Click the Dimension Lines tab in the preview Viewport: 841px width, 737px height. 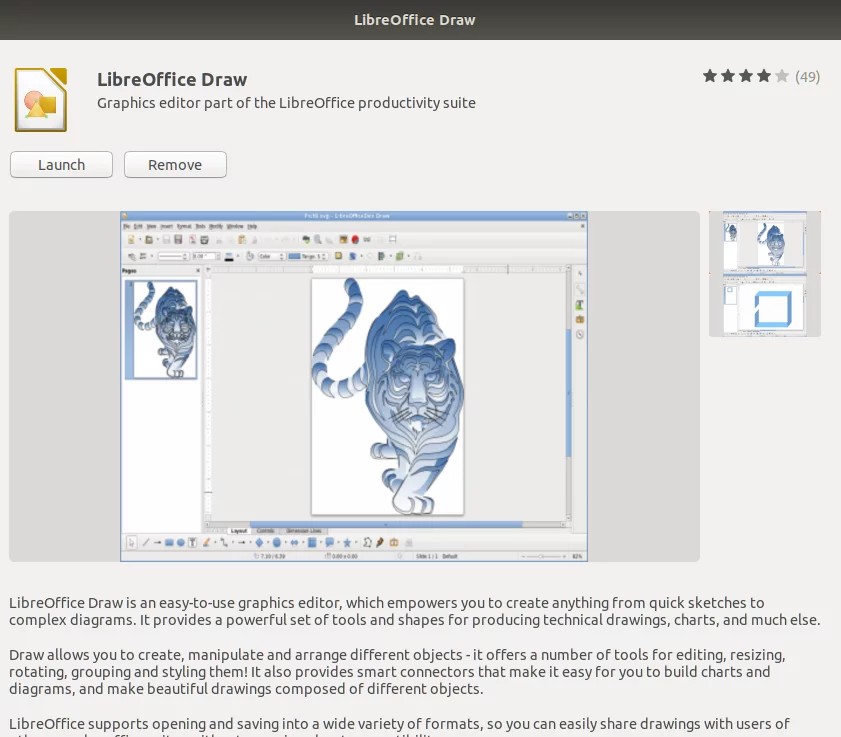point(304,531)
